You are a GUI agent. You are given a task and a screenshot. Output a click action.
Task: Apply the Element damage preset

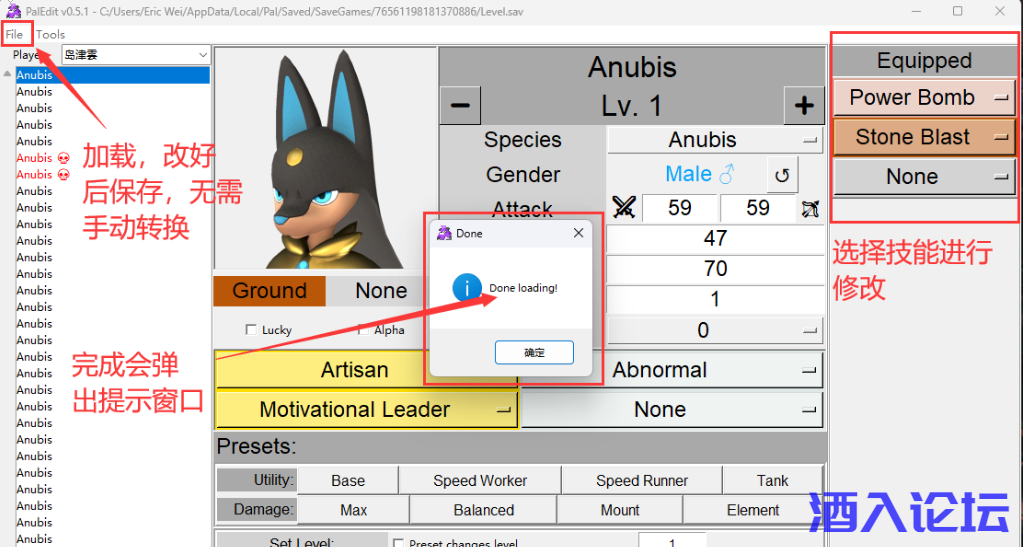click(753, 510)
